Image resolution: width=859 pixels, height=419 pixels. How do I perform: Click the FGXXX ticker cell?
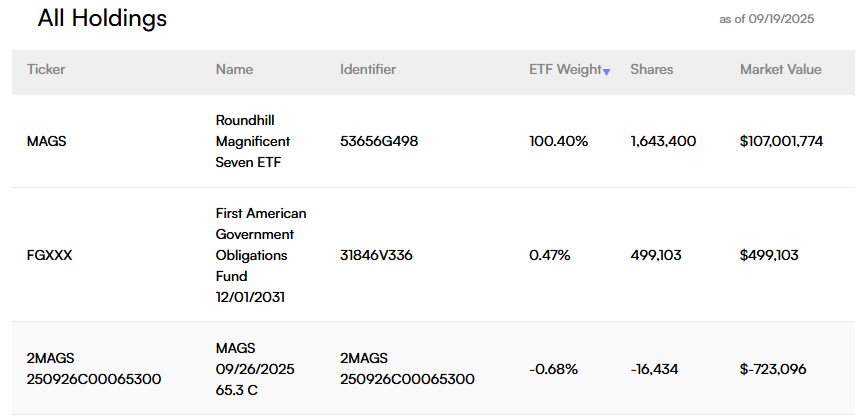pos(49,255)
